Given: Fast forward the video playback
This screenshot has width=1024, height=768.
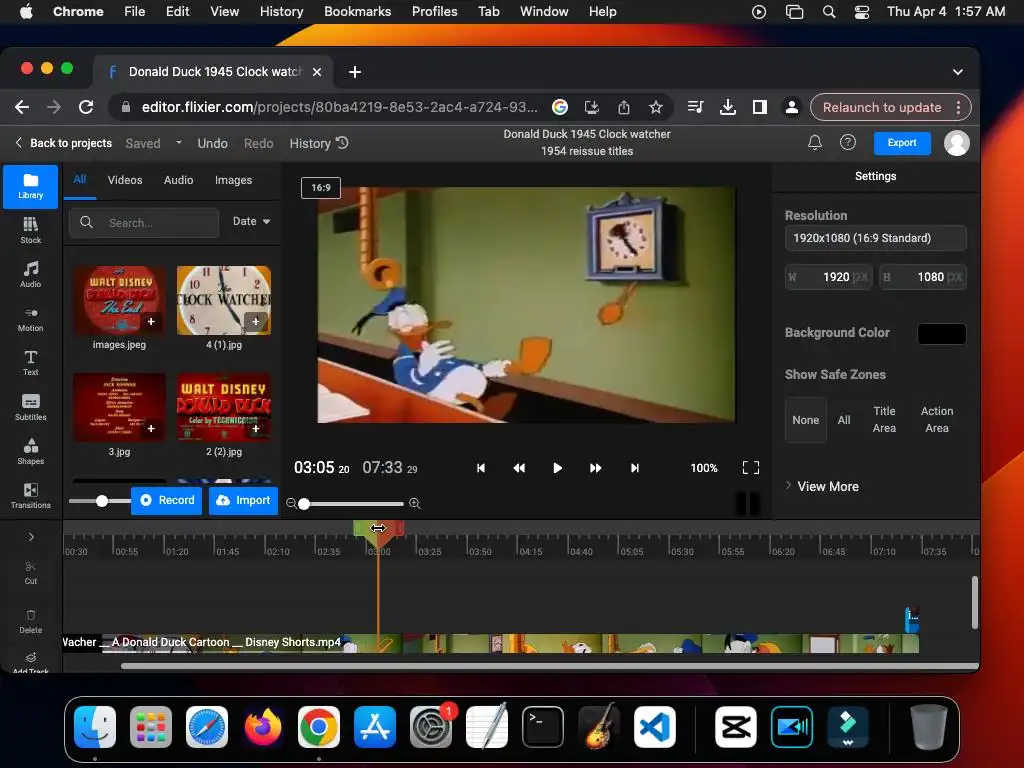Looking at the screenshot, I should click(596, 468).
